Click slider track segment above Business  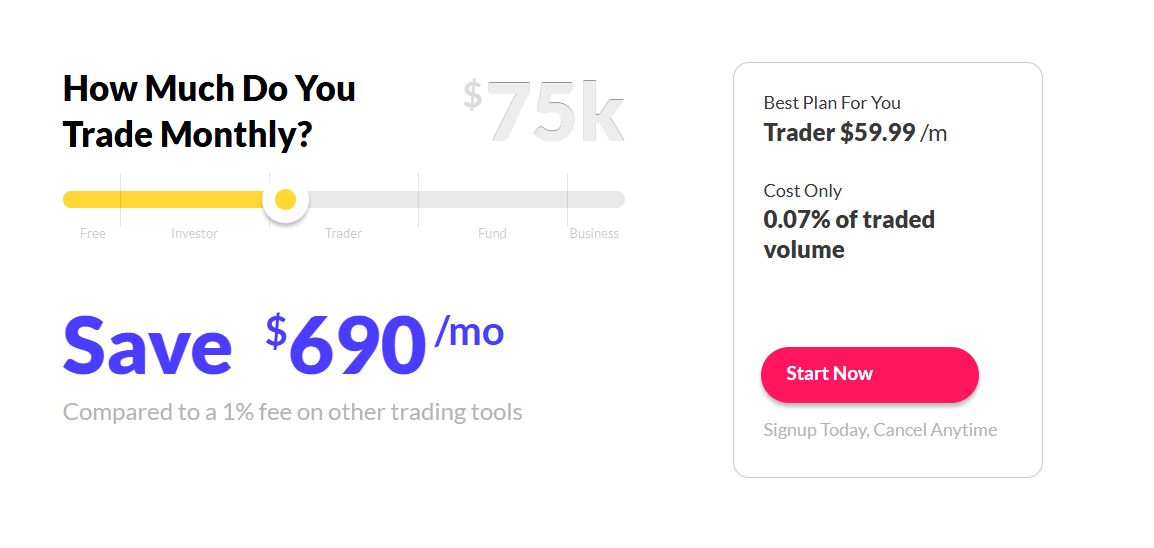(595, 199)
